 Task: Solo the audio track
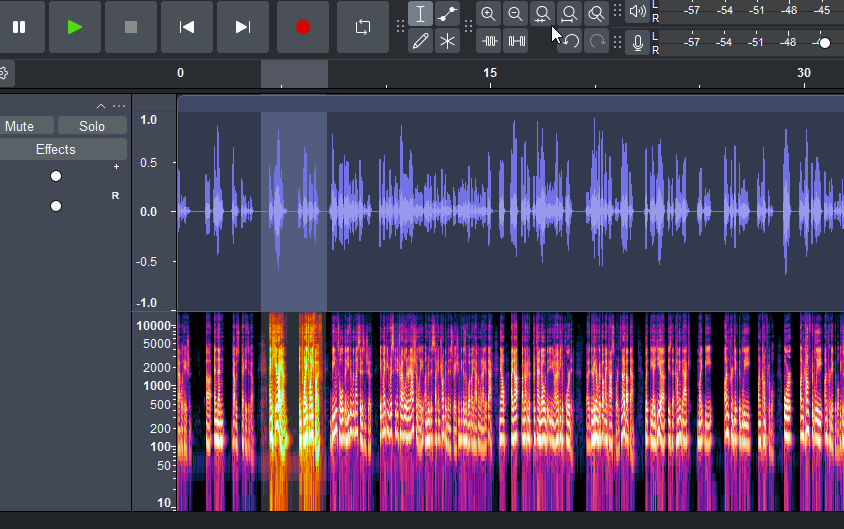click(x=92, y=126)
